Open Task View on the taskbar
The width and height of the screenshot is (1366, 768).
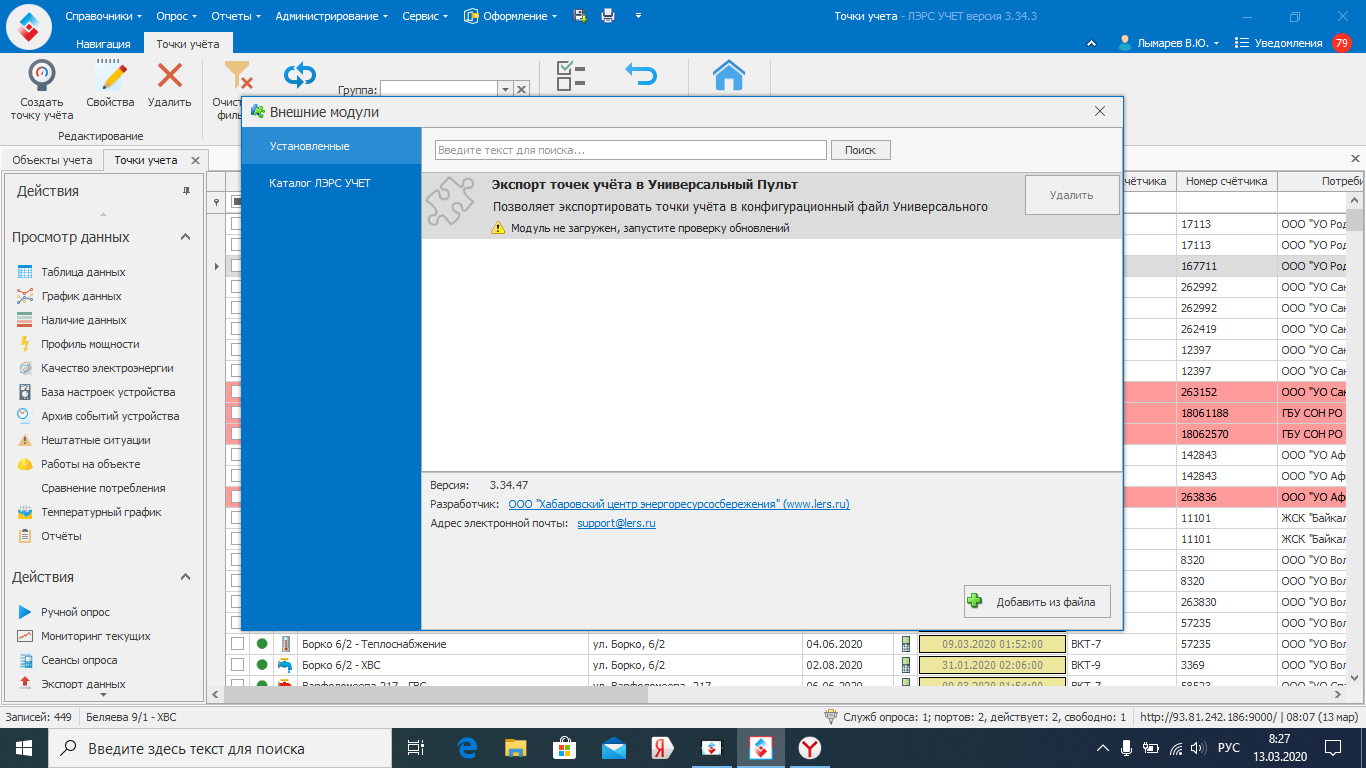pyautogui.click(x=416, y=748)
